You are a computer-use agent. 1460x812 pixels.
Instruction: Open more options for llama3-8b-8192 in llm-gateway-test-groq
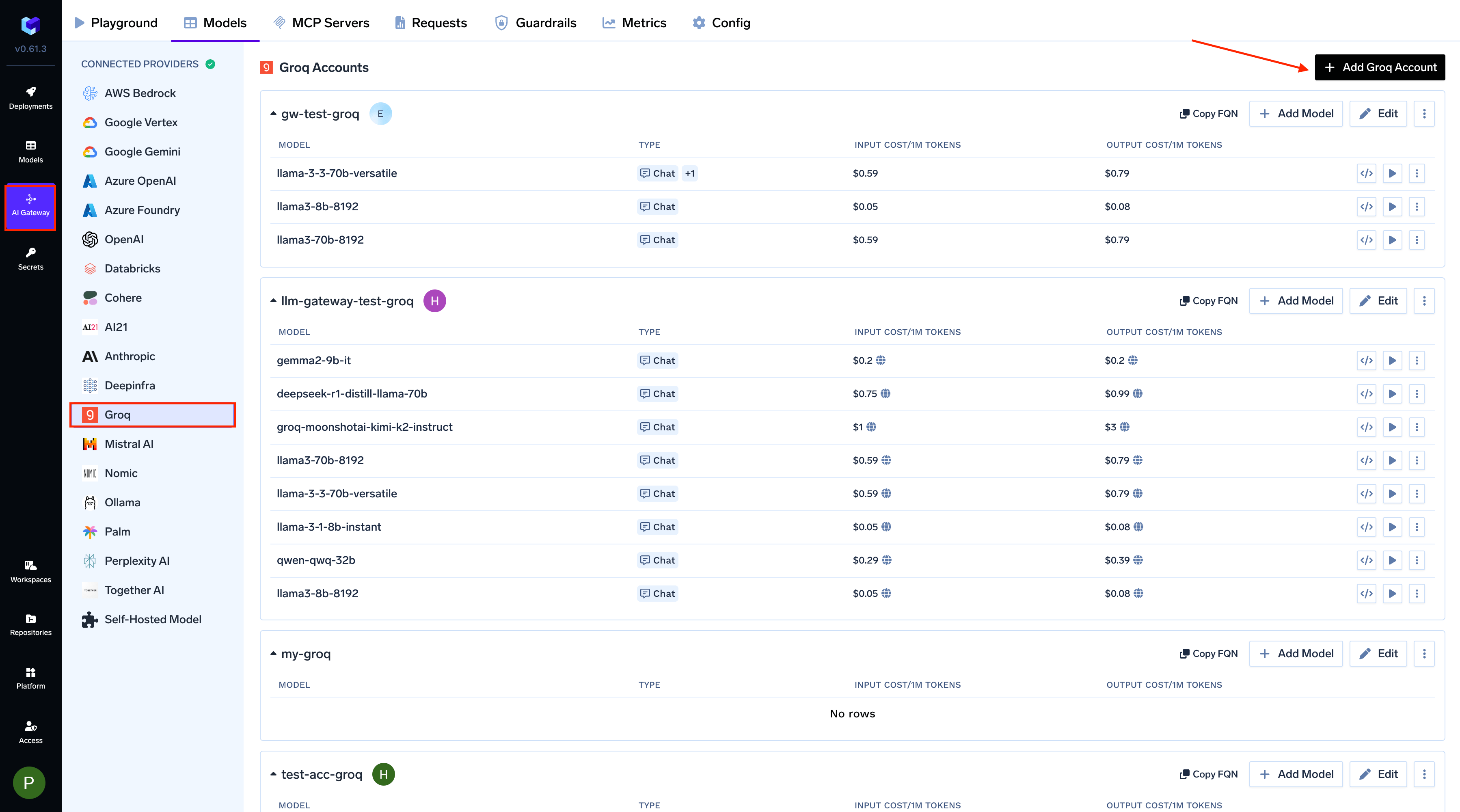click(1417, 594)
